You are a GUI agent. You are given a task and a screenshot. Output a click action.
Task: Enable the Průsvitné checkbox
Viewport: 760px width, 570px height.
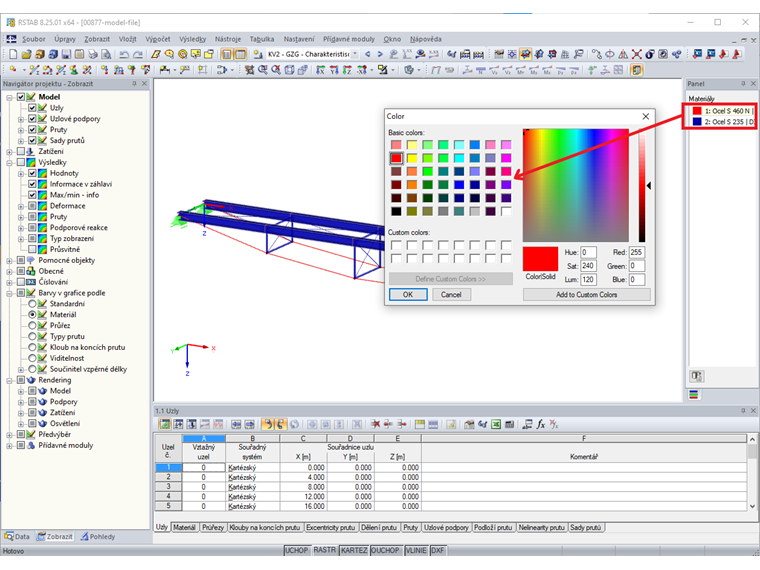coord(32,249)
